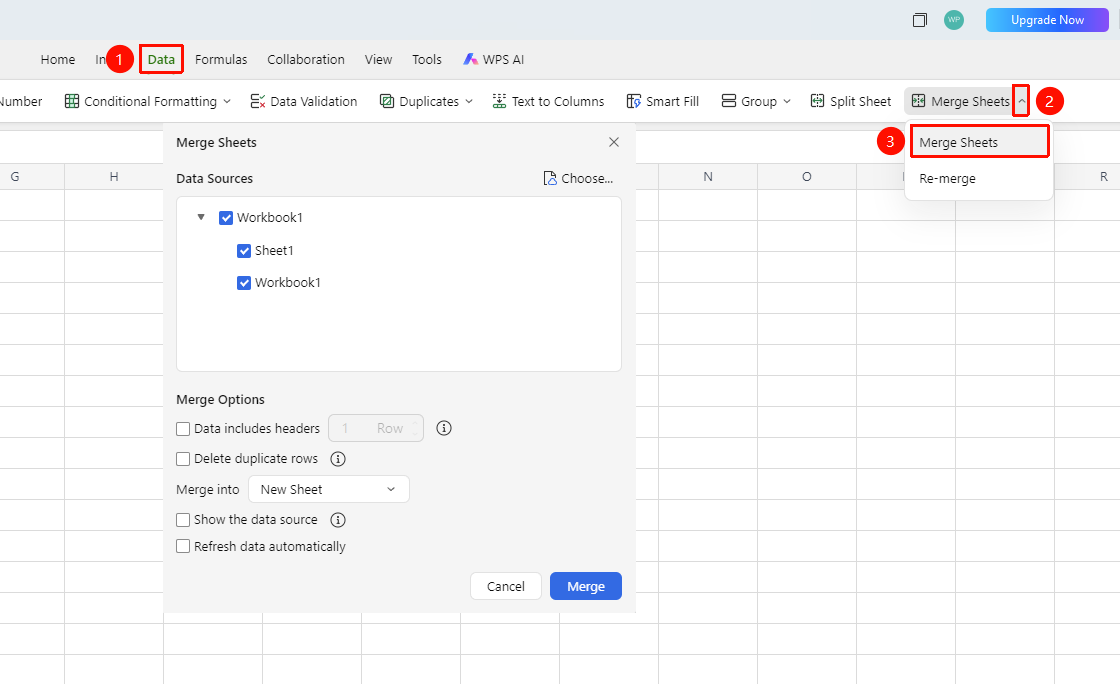Enable Data includes headers
This screenshot has width=1120, height=684.
click(x=183, y=428)
